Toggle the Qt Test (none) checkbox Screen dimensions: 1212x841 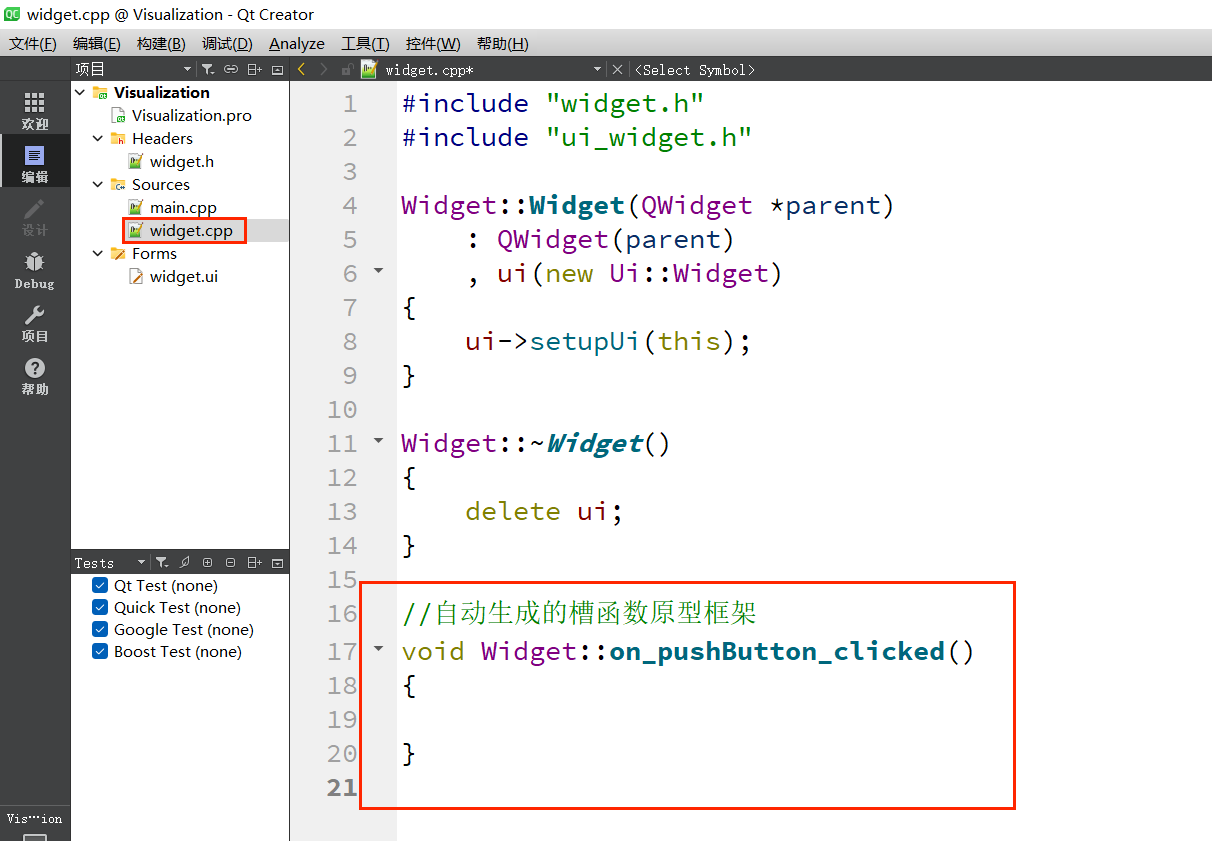[x=100, y=585]
